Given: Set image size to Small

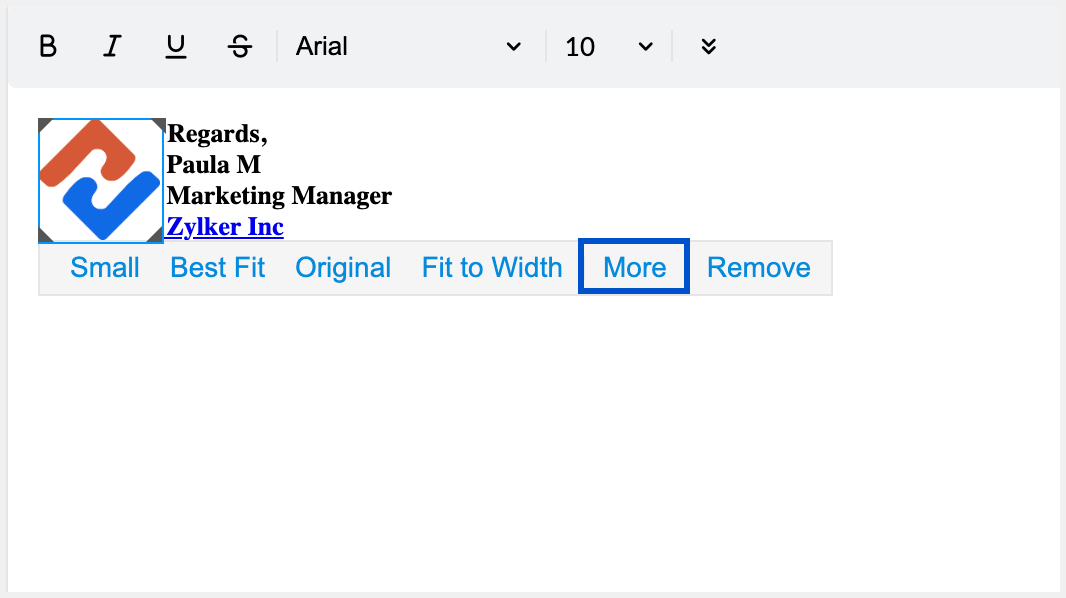Looking at the screenshot, I should pyautogui.click(x=105, y=268).
